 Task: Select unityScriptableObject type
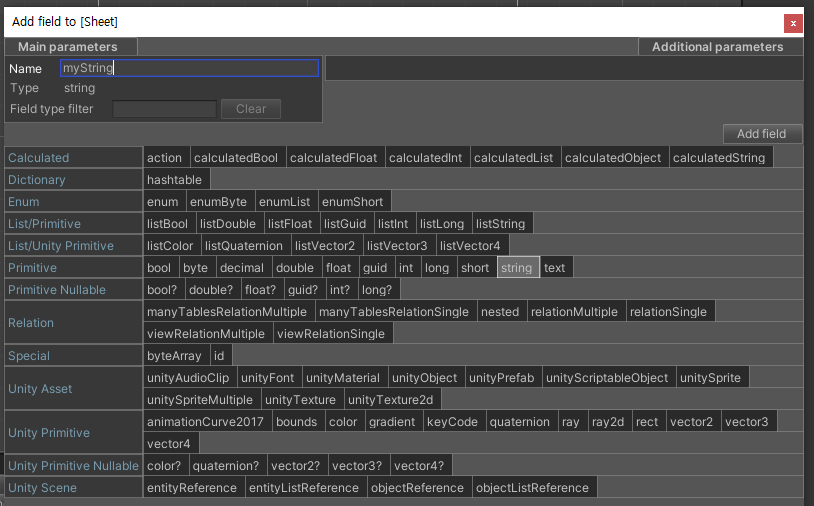(x=607, y=378)
